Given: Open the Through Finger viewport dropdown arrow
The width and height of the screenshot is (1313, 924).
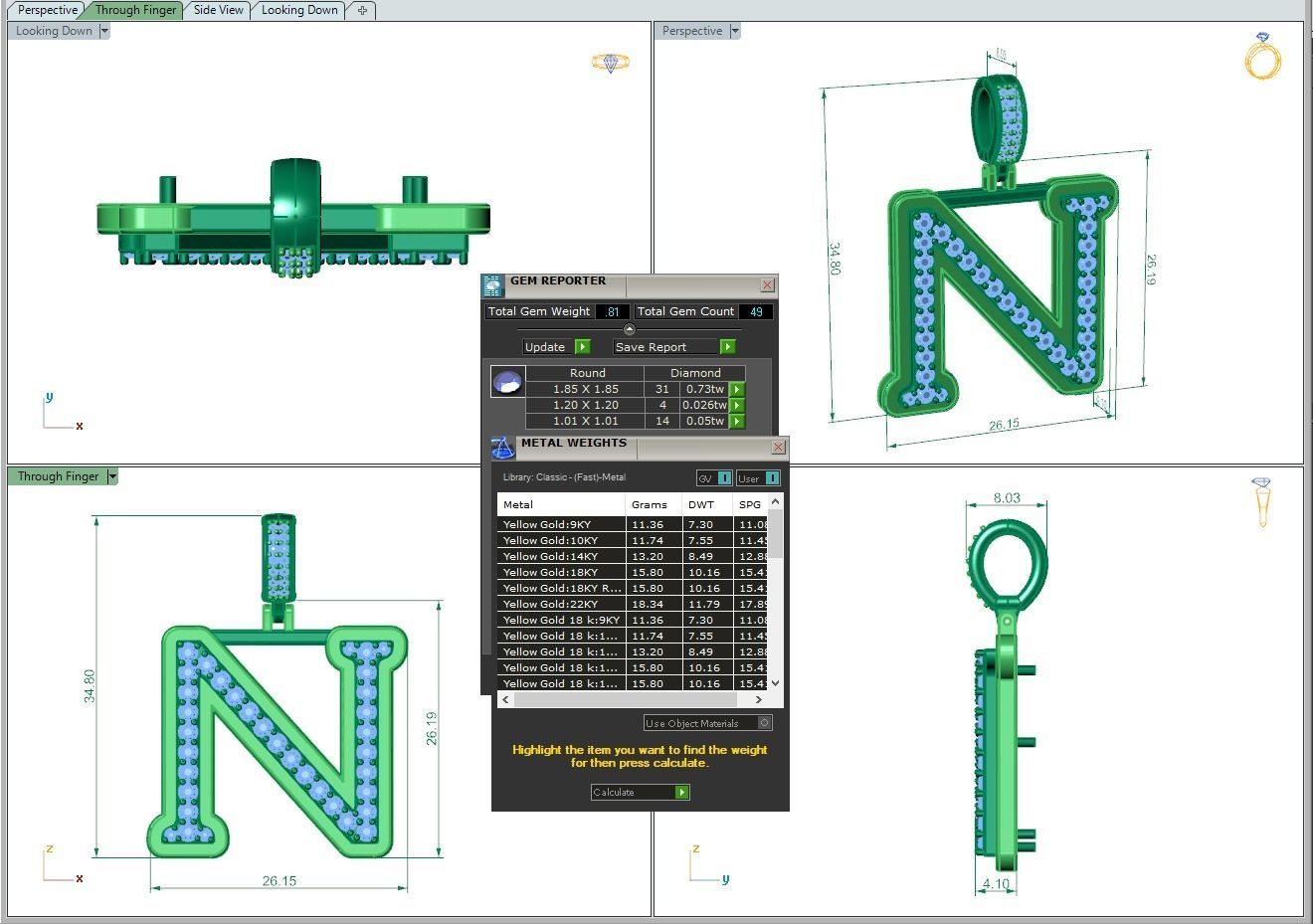Looking at the screenshot, I should [x=112, y=476].
